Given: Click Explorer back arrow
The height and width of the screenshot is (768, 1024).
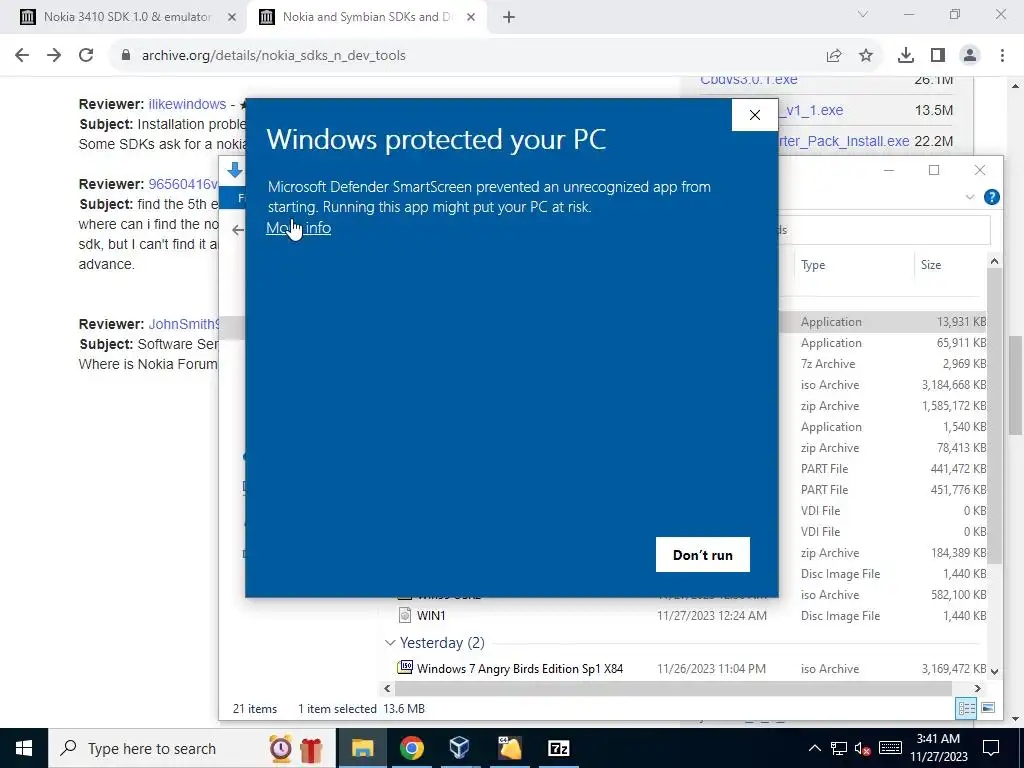Looking at the screenshot, I should click(238, 230).
